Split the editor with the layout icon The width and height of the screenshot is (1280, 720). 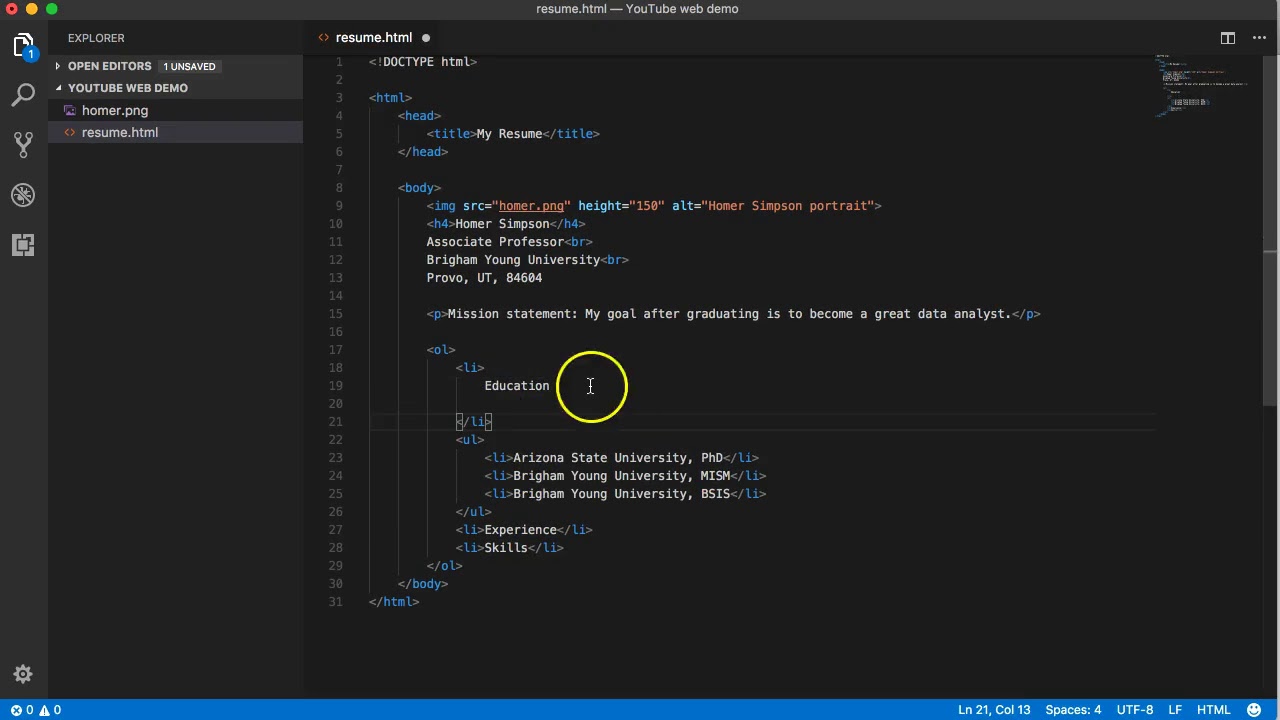1227,38
